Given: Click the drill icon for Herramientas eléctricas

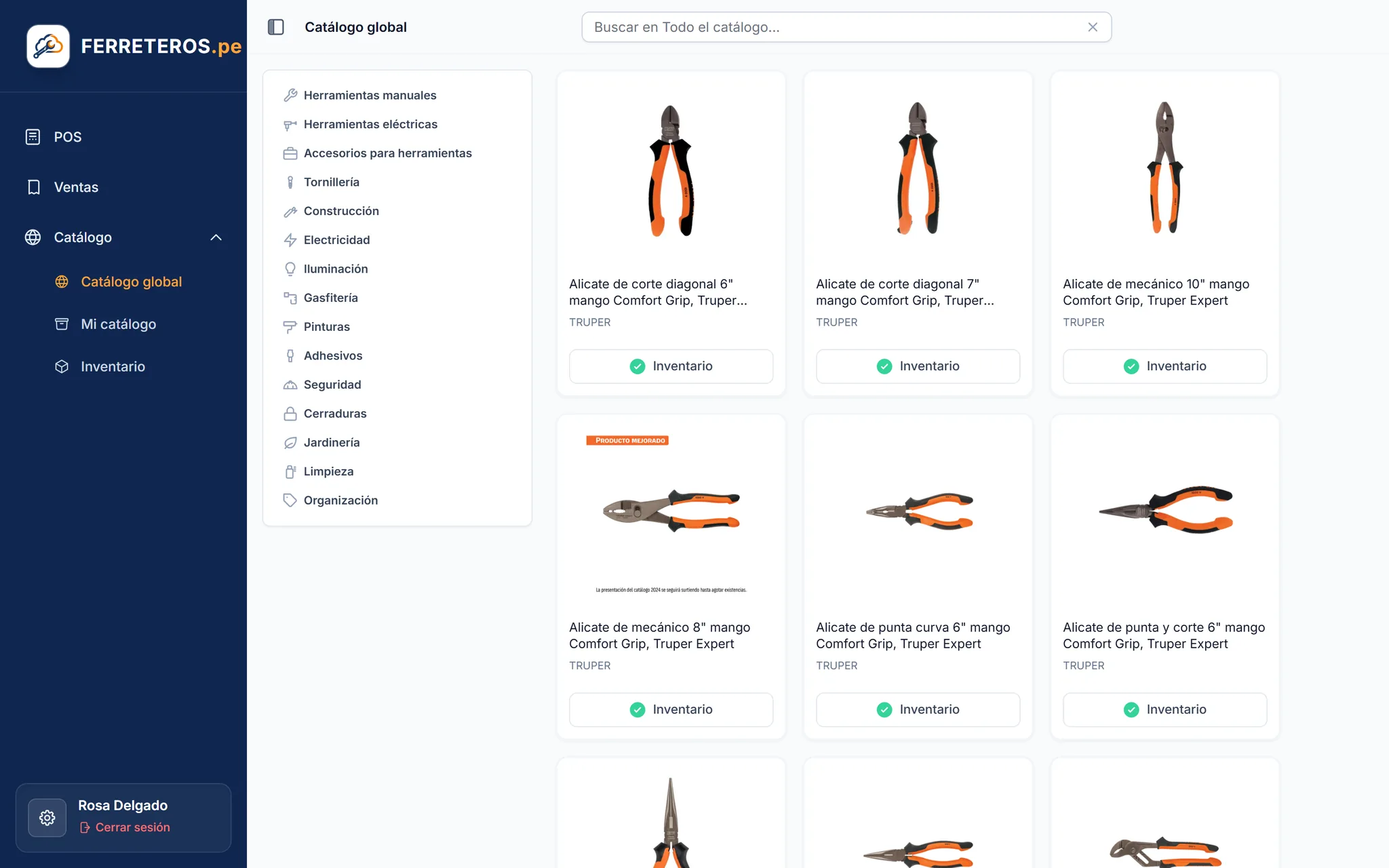Looking at the screenshot, I should (290, 125).
